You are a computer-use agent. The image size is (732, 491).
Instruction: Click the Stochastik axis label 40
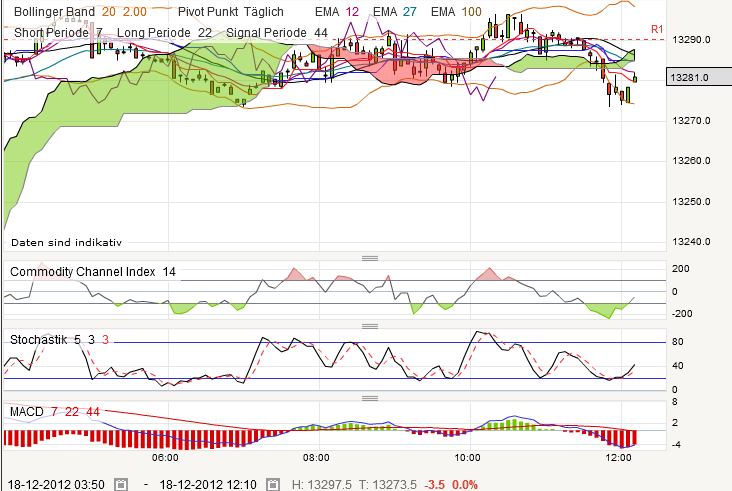(677, 365)
